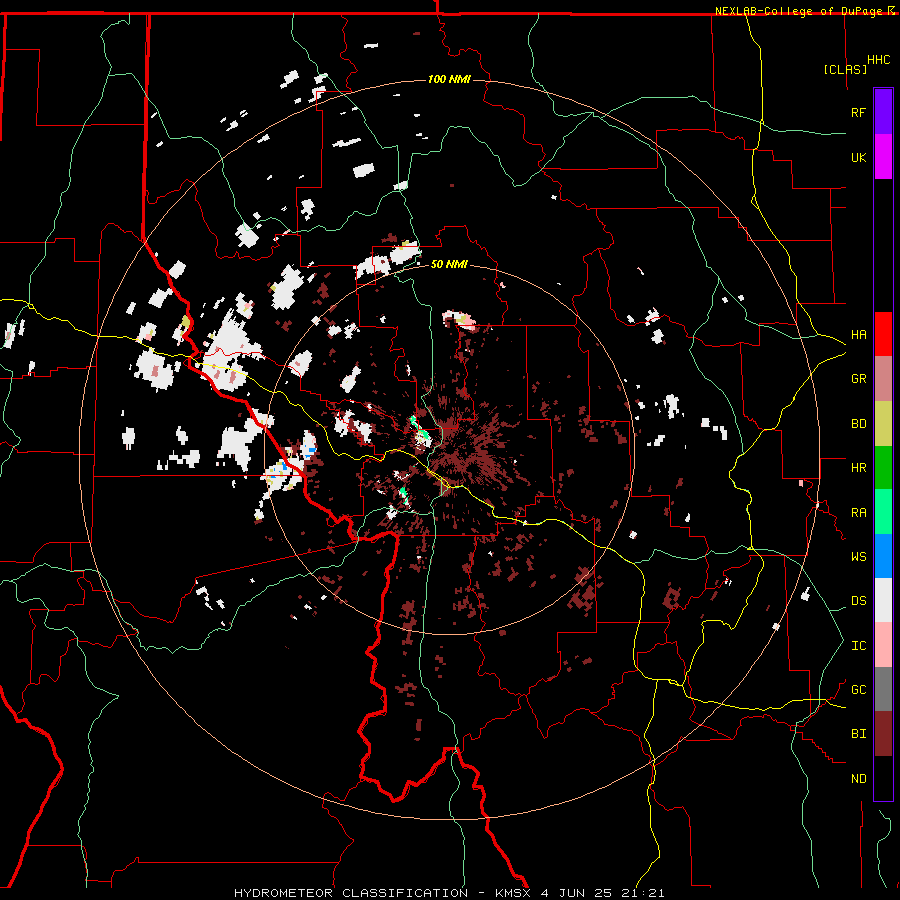Pick the dark green HR legend swatch

click(883, 467)
